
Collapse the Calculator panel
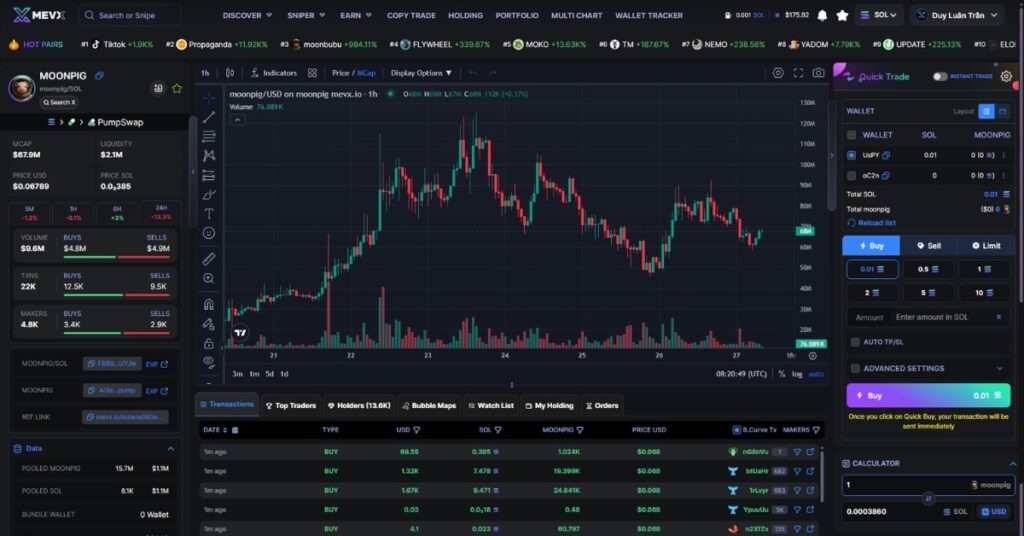1012,464
